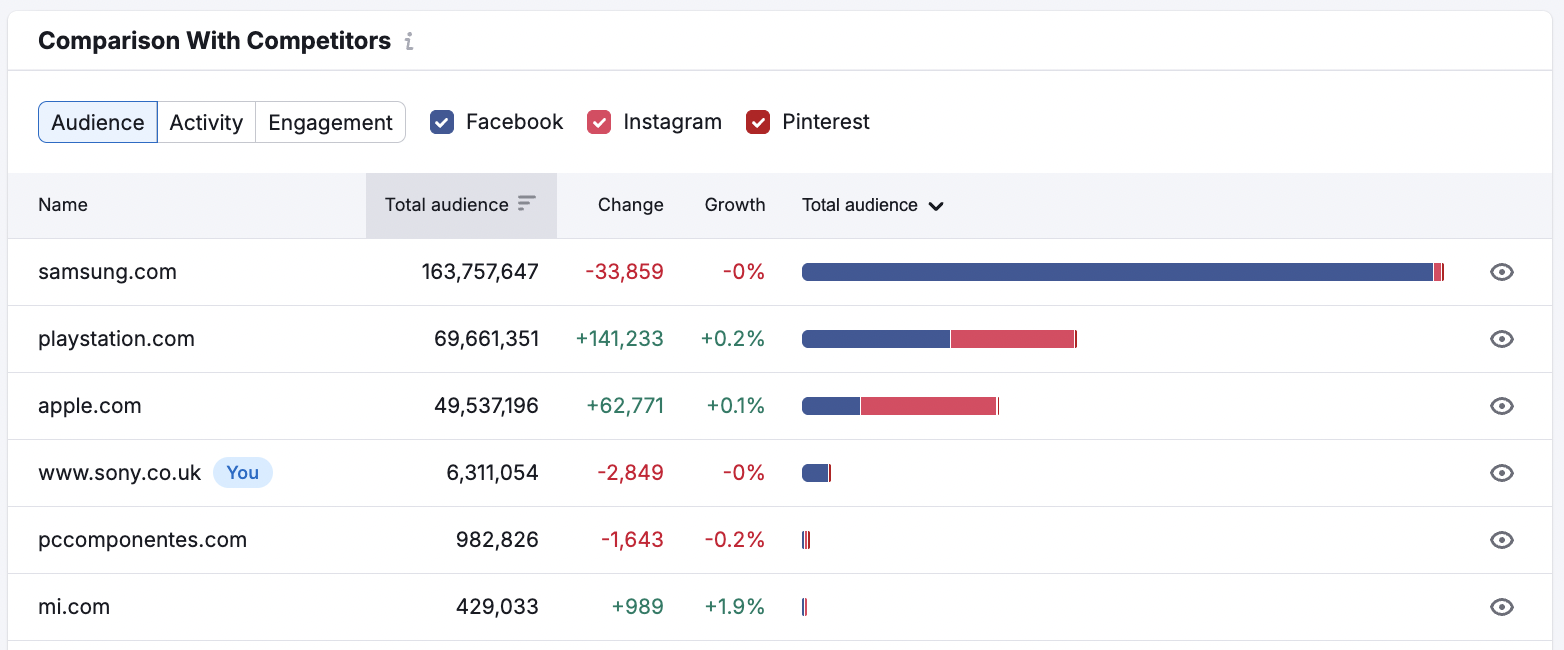Click the eye icon for apple.com

point(1501,405)
